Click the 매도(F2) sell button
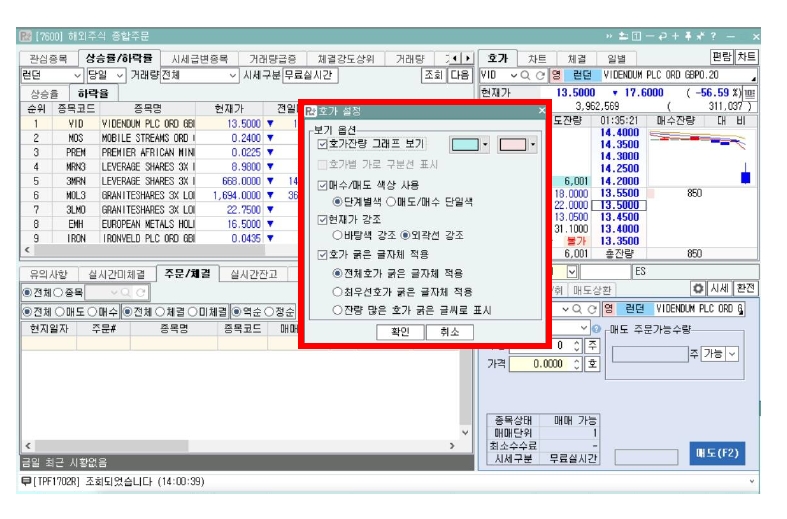 (717, 453)
